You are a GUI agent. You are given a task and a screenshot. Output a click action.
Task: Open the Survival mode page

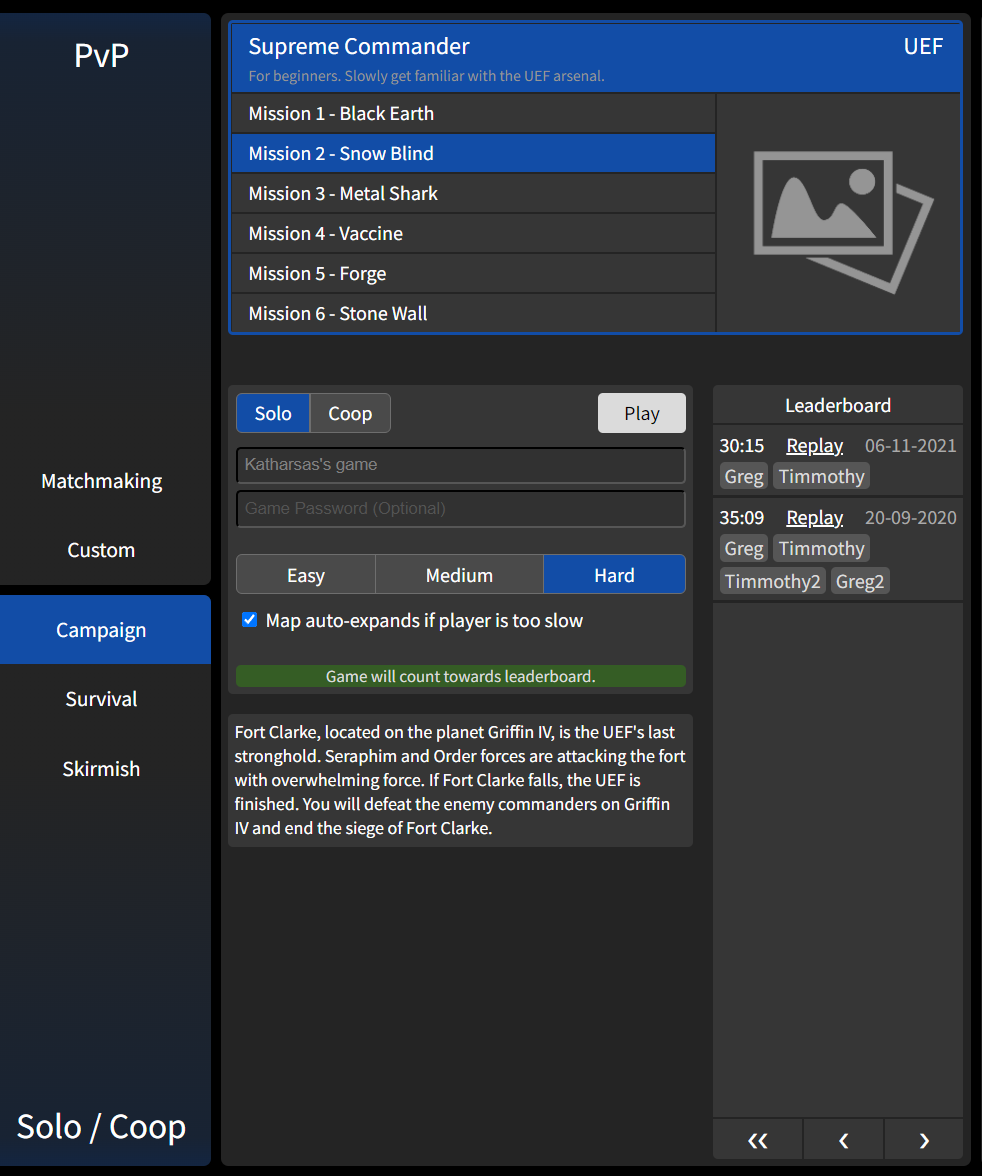tap(101, 699)
